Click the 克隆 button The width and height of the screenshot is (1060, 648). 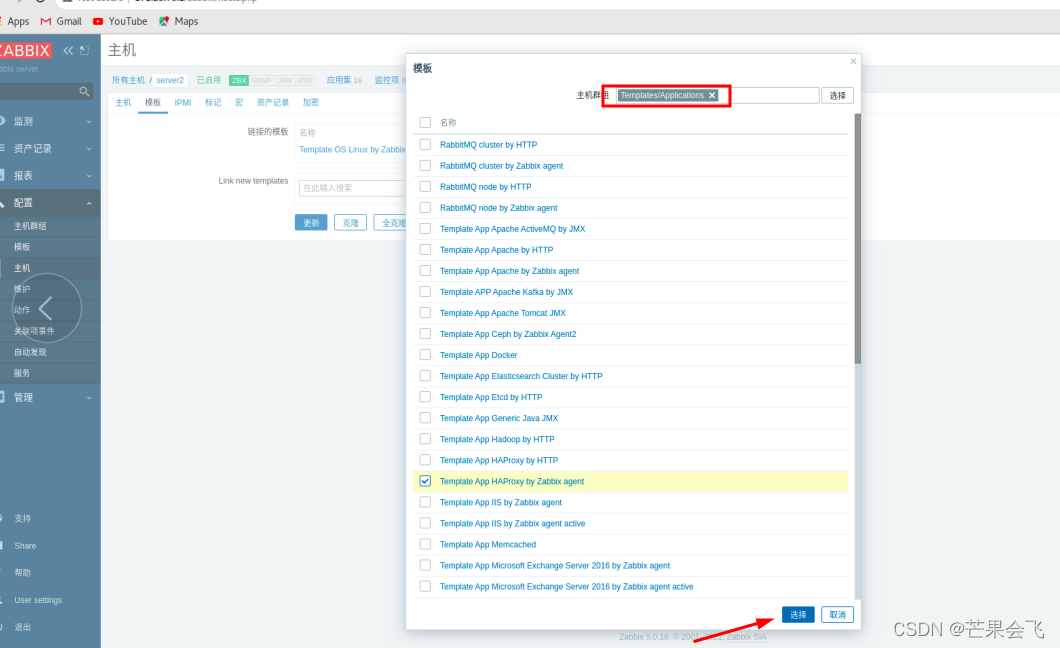tap(350, 223)
